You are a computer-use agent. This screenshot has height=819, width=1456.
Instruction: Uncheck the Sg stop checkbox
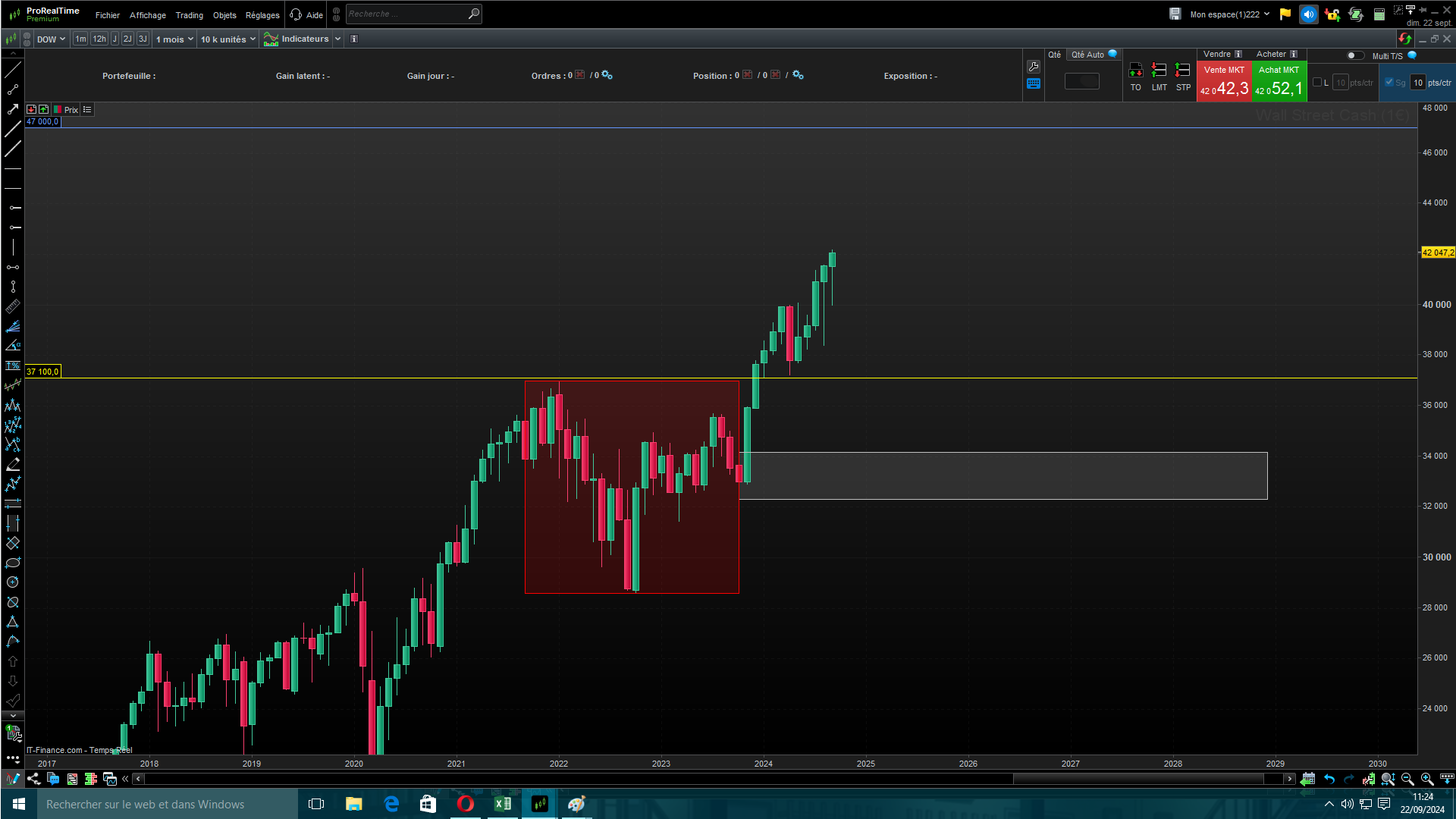[x=1389, y=83]
